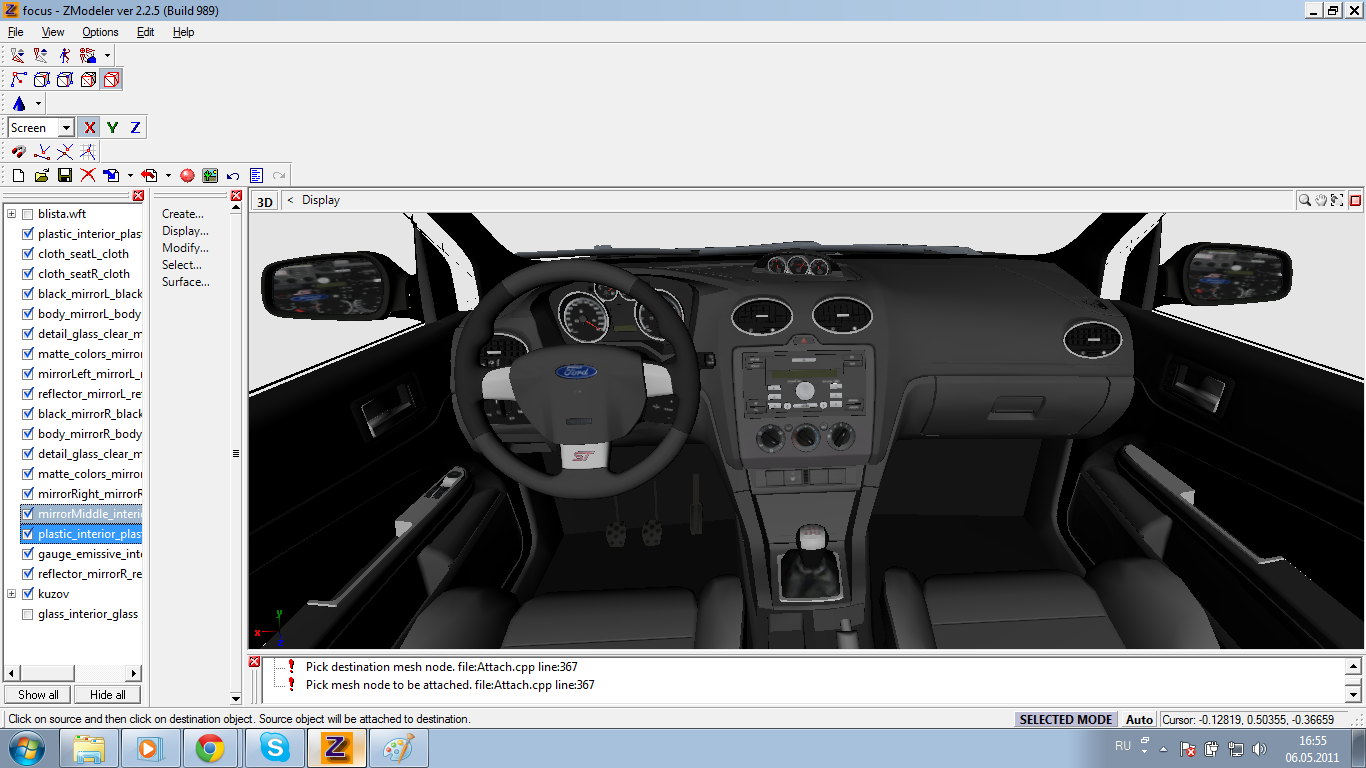Open the Surface... command group

(186, 282)
